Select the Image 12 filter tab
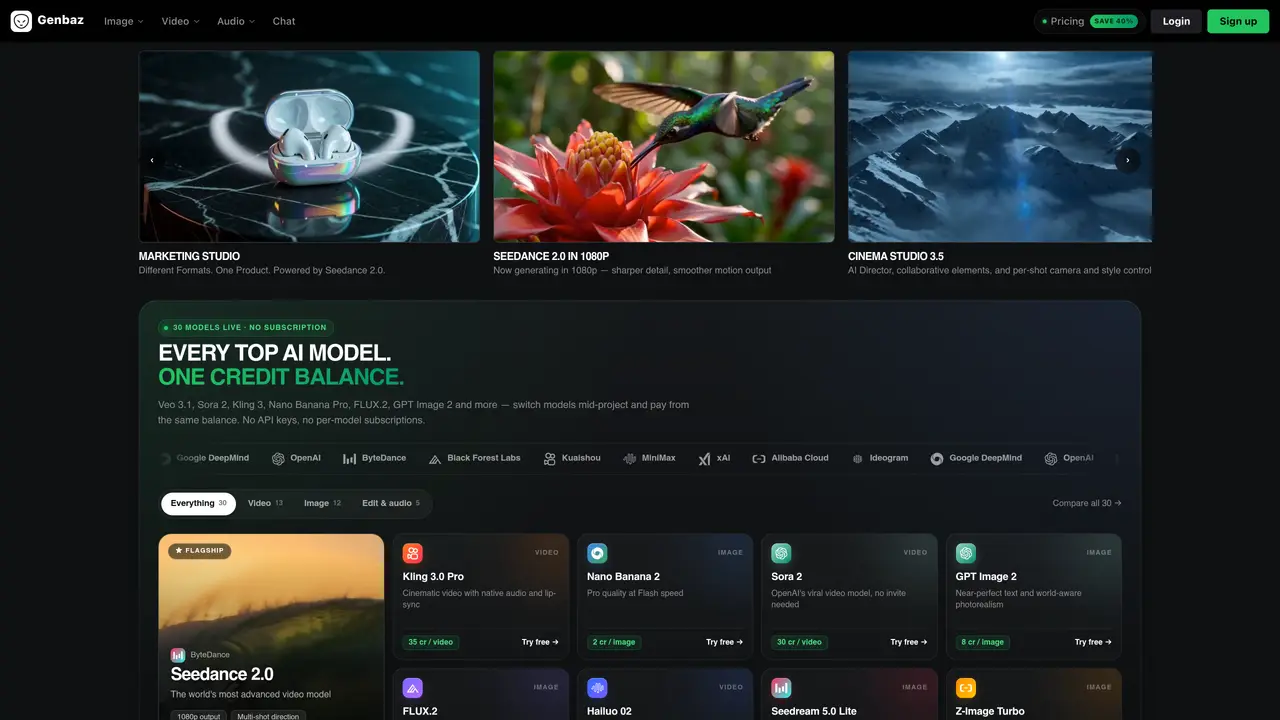Viewport: 1280px width, 720px height. tap(322, 503)
